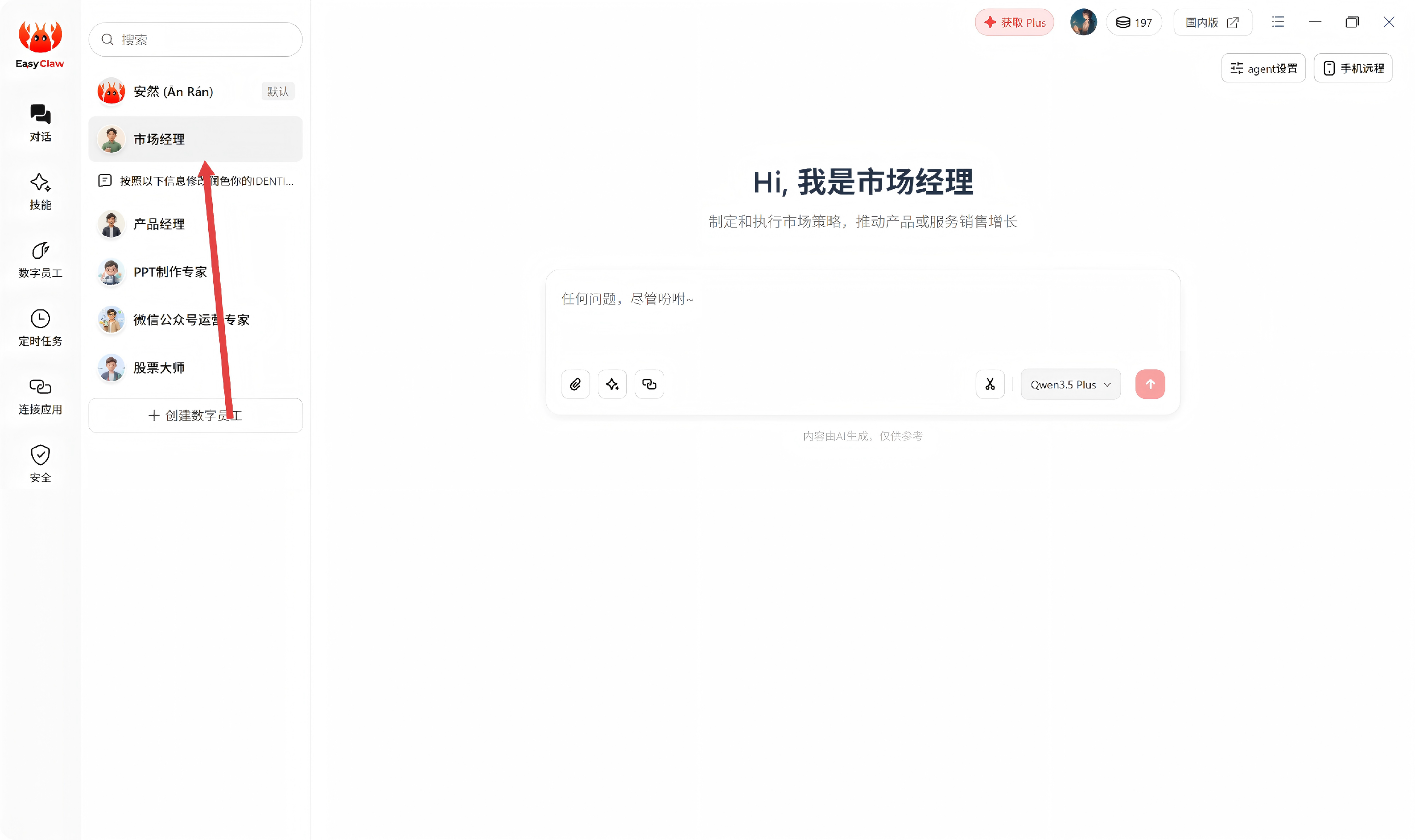Screen dimensions: 1415x840
Task: Click the PPT制作专家 avatar
Action: click(x=111, y=272)
